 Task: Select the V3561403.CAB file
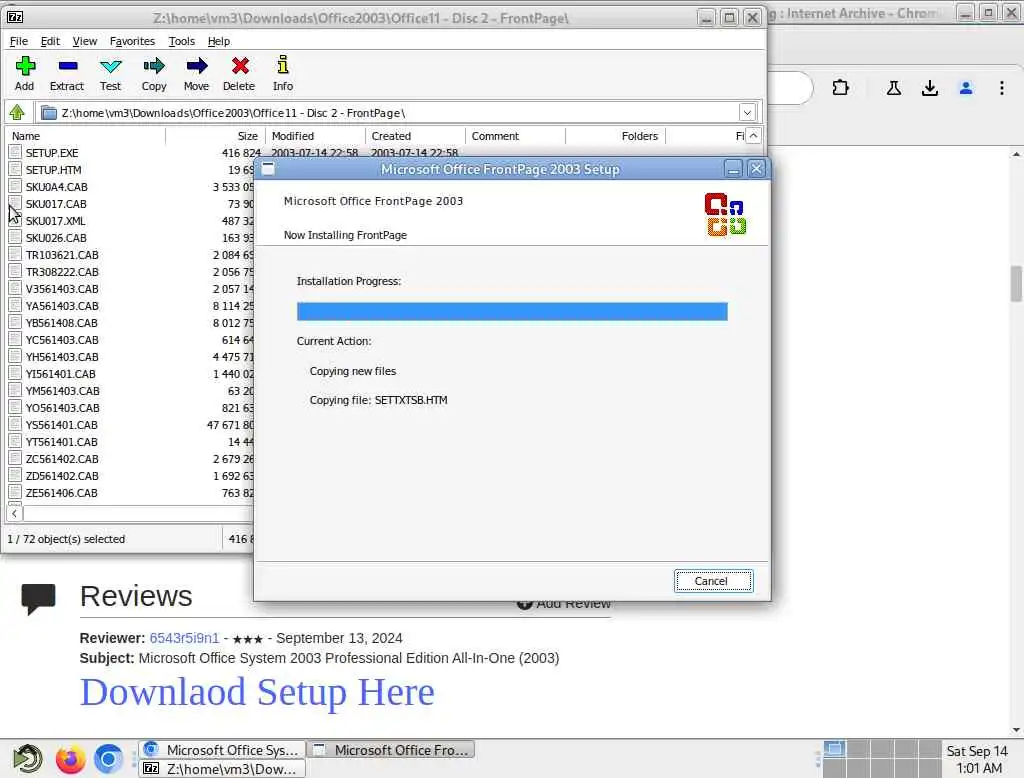[62, 289]
